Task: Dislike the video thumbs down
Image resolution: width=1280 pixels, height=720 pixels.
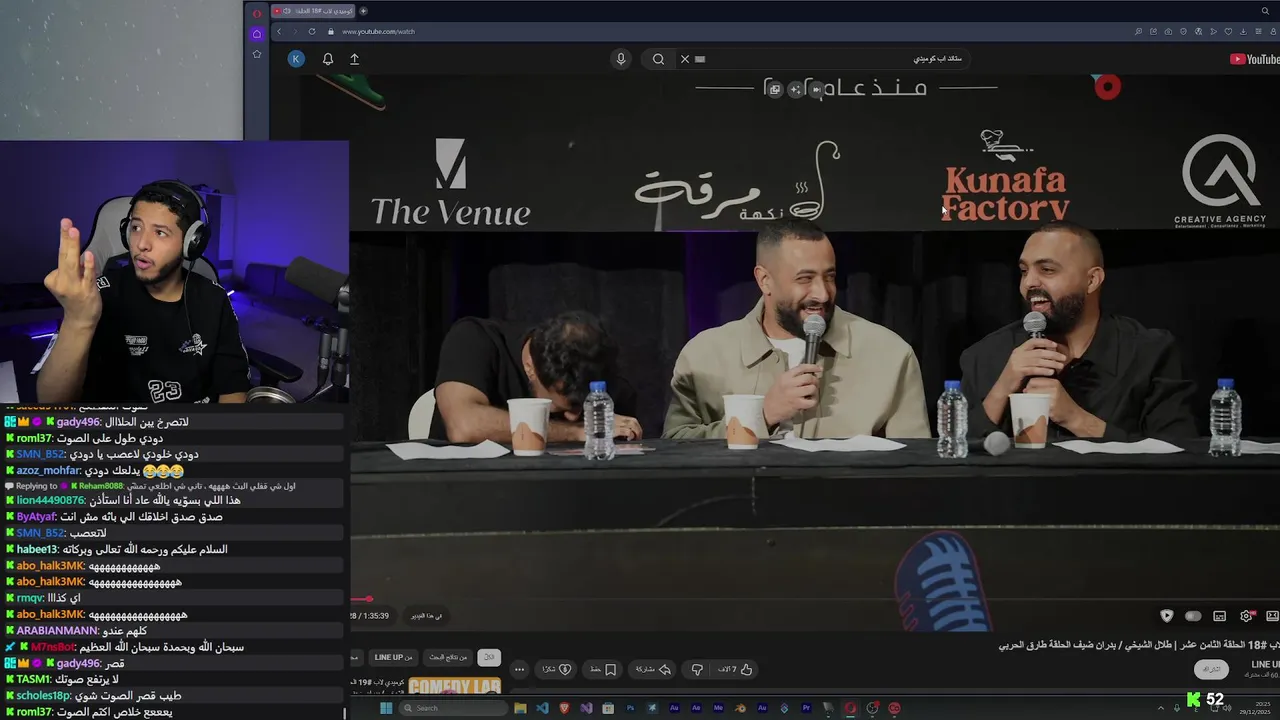Action: tap(696, 669)
